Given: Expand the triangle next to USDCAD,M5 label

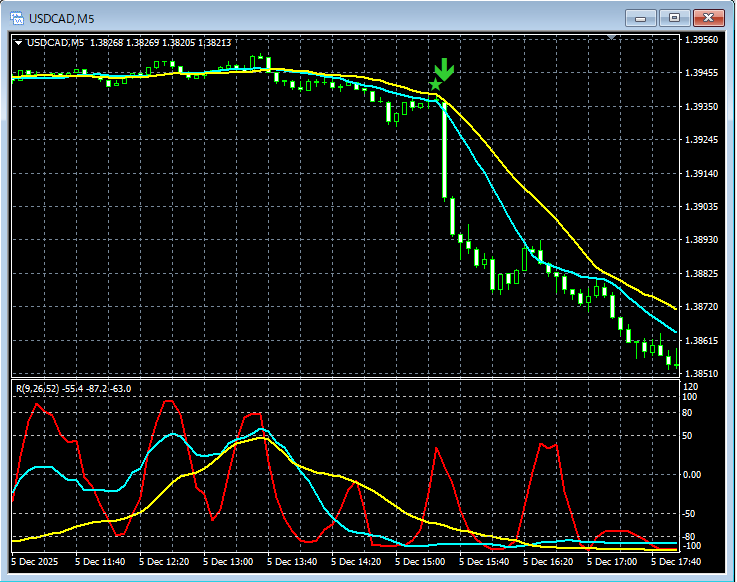Looking at the screenshot, I should click(x=18, y=42).
